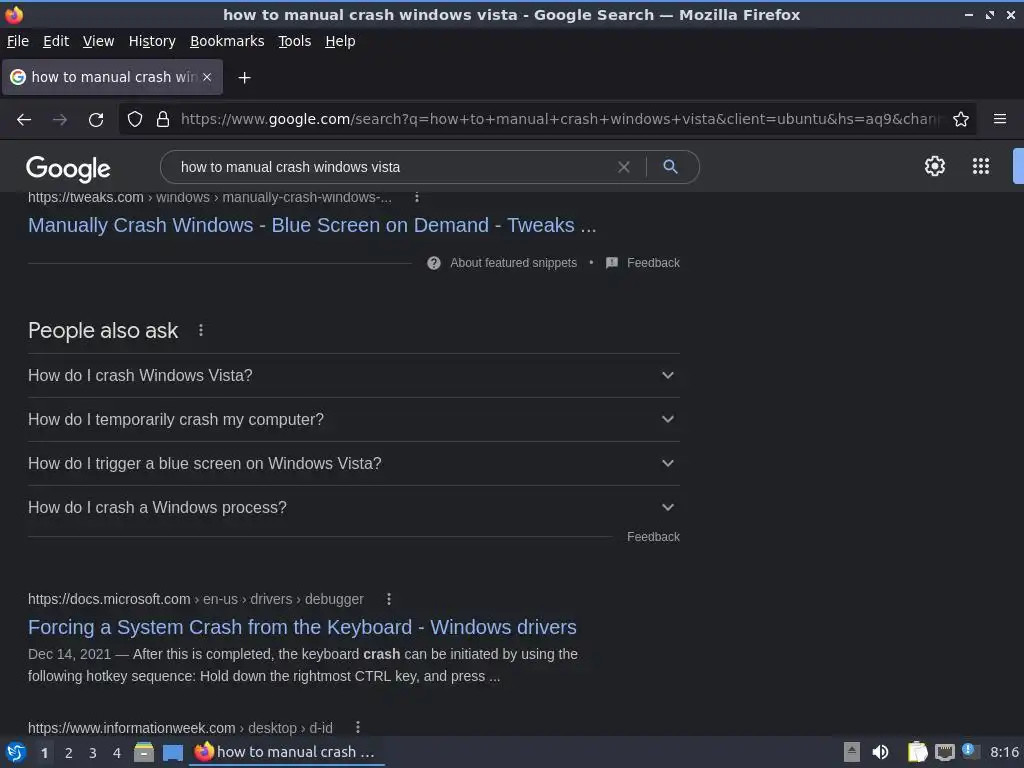Open the Google apps grid

(981, 166)
